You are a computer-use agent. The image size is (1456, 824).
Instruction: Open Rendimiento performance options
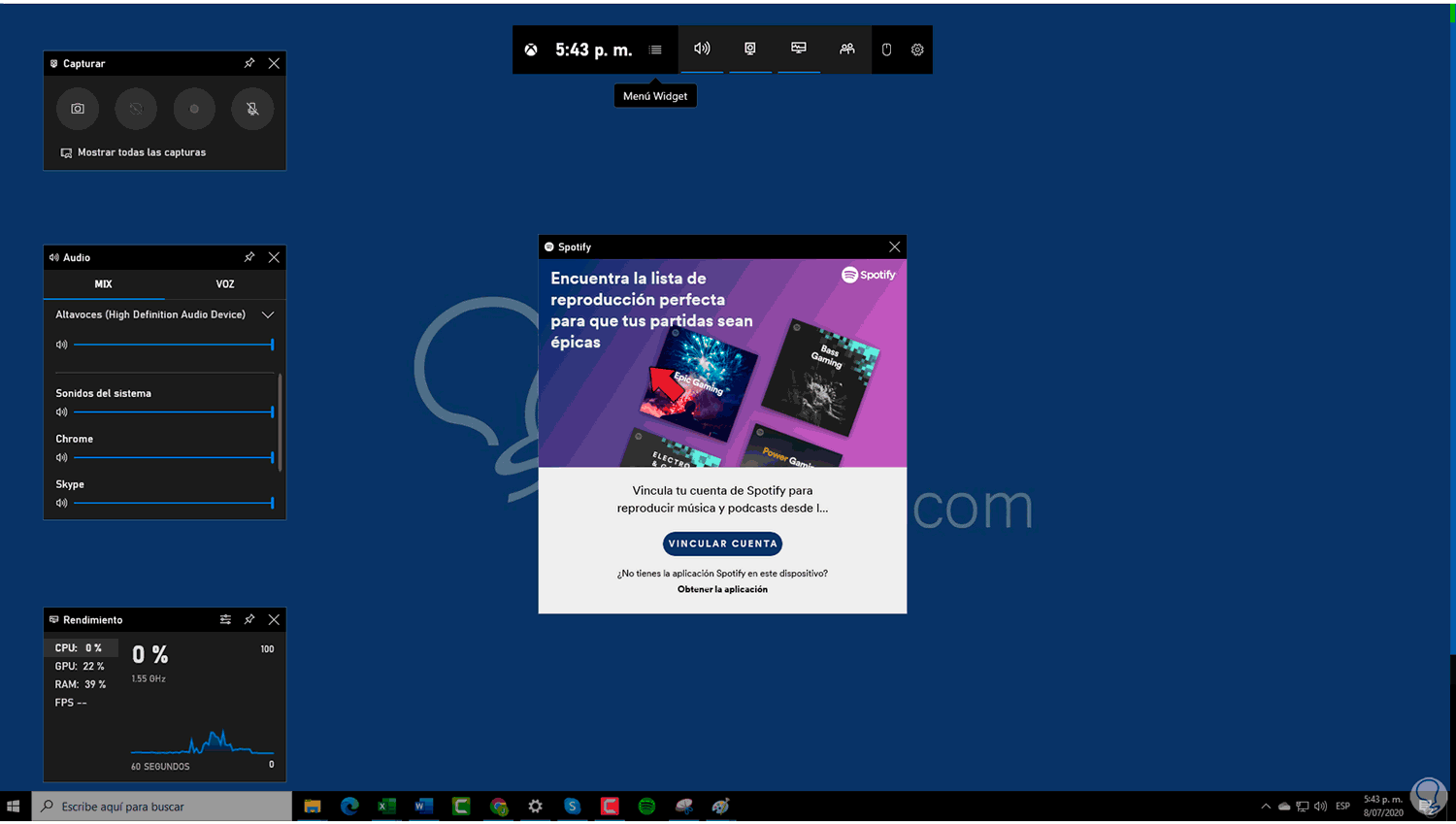pyautogui.click(x=225, y=619)
